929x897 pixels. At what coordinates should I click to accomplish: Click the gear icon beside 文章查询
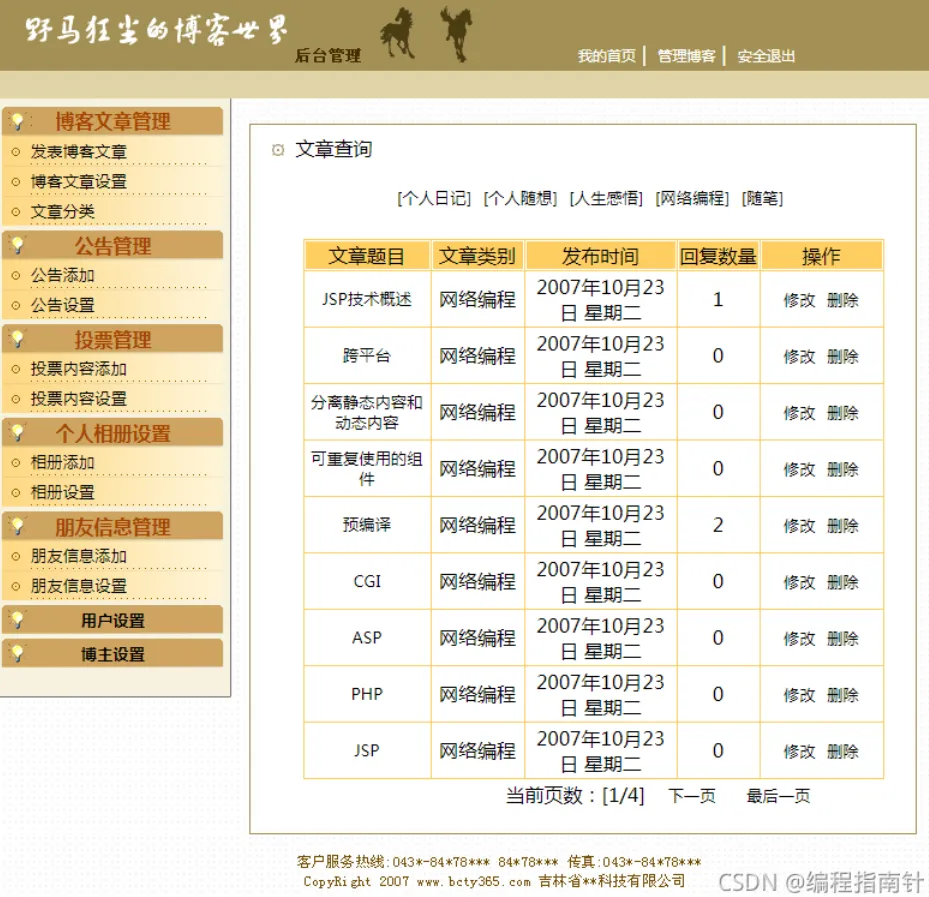click(x=278, y=150)
